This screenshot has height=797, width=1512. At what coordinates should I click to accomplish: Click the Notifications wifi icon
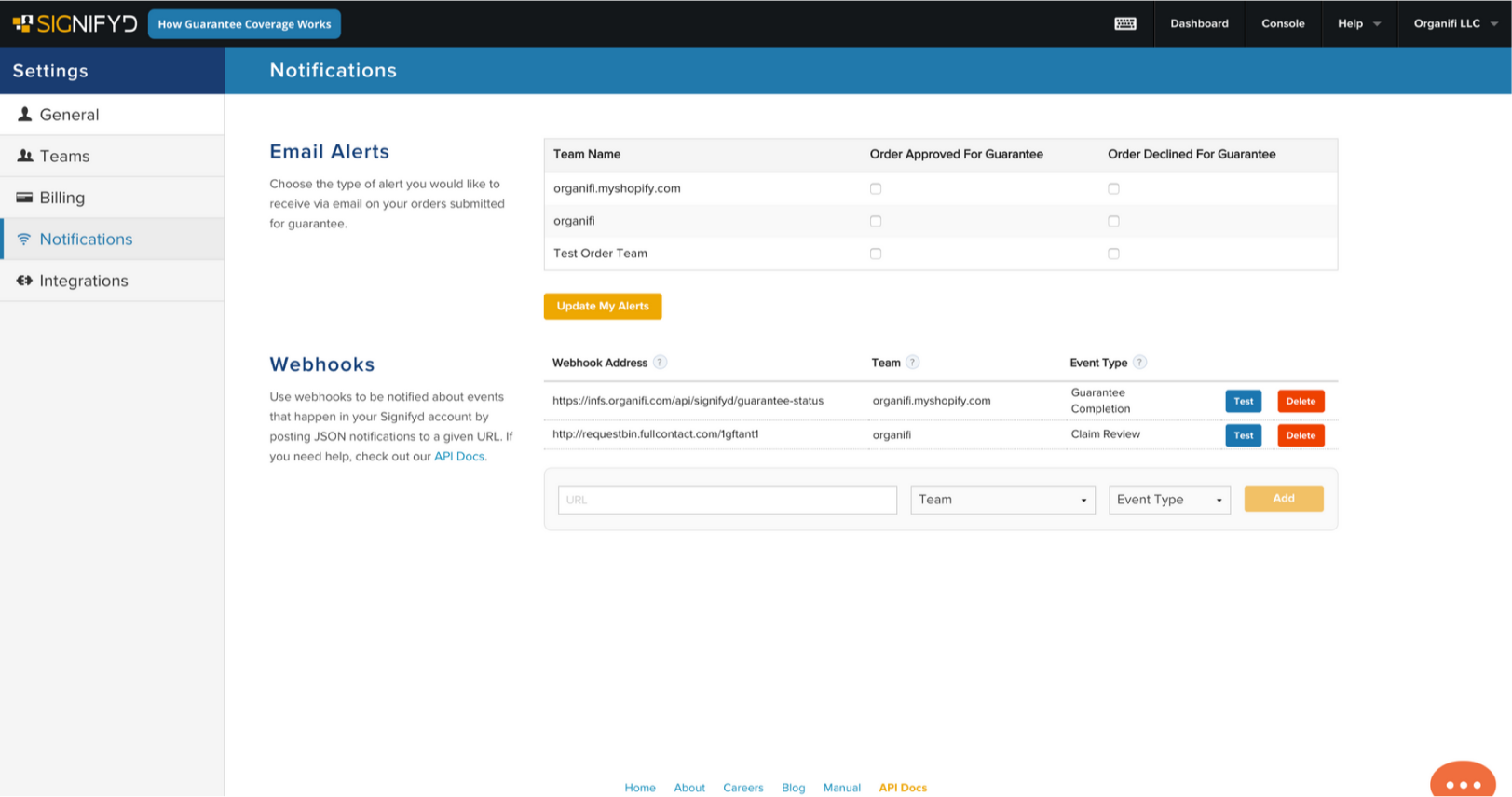tap(24, 240)
